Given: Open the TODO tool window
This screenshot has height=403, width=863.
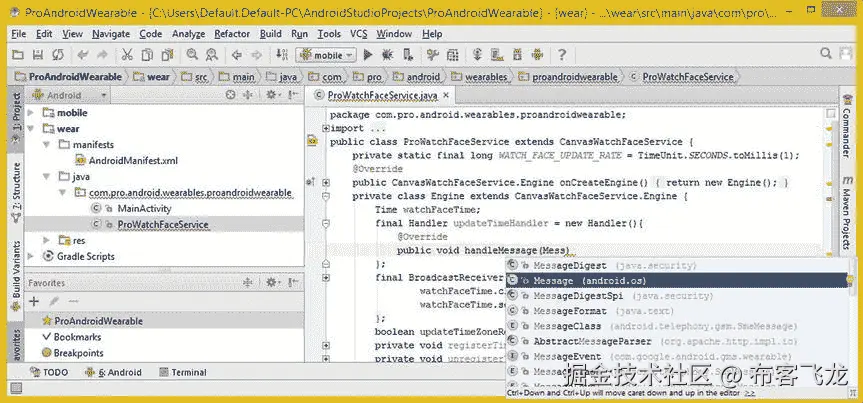Looking at the screenshot, I should (x=50, y=372).
